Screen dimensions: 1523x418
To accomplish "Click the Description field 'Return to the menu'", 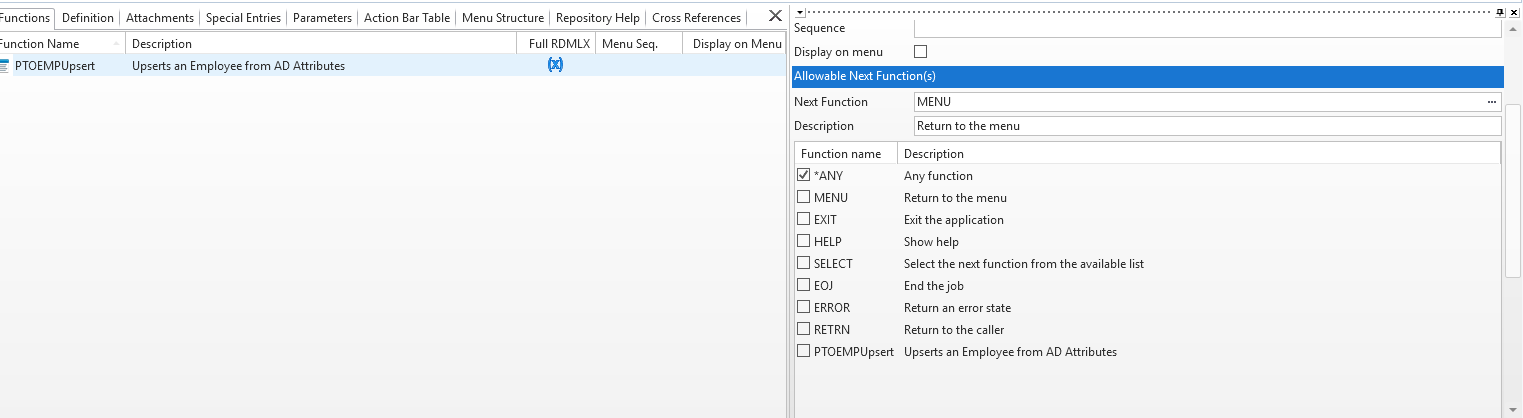I will pos(1207,126).
